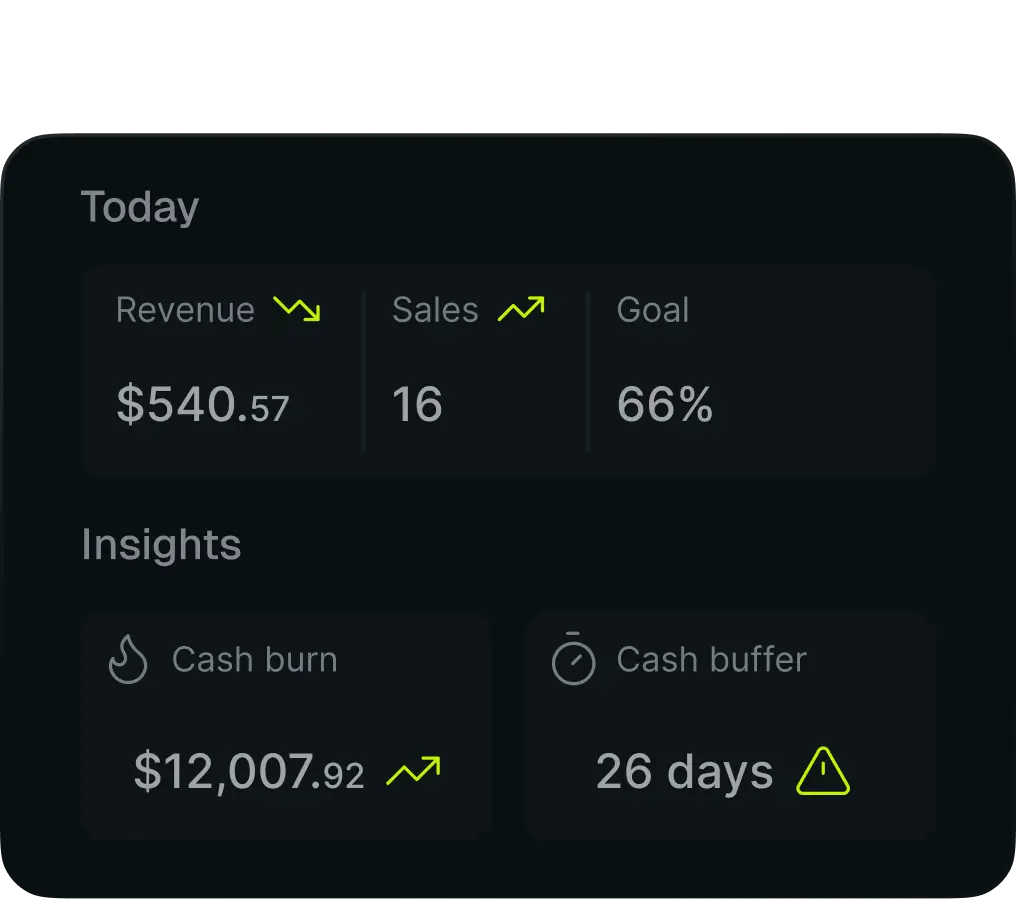Select the Insights section heading
Viewport: 1016px width, 899px height.
point(161,544)
